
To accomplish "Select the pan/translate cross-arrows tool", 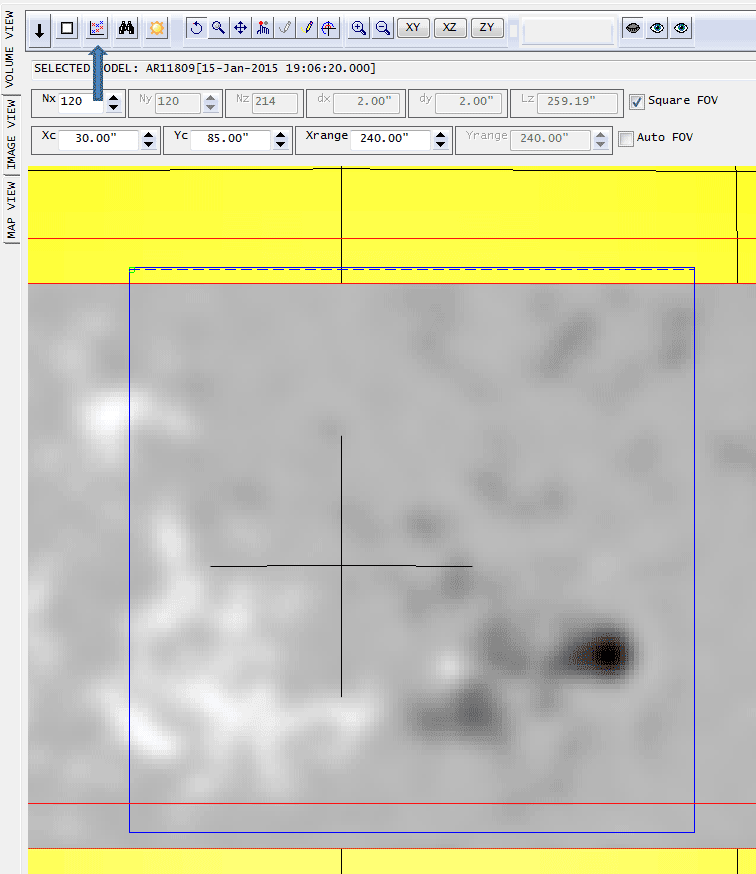I will tap(240, 28).
